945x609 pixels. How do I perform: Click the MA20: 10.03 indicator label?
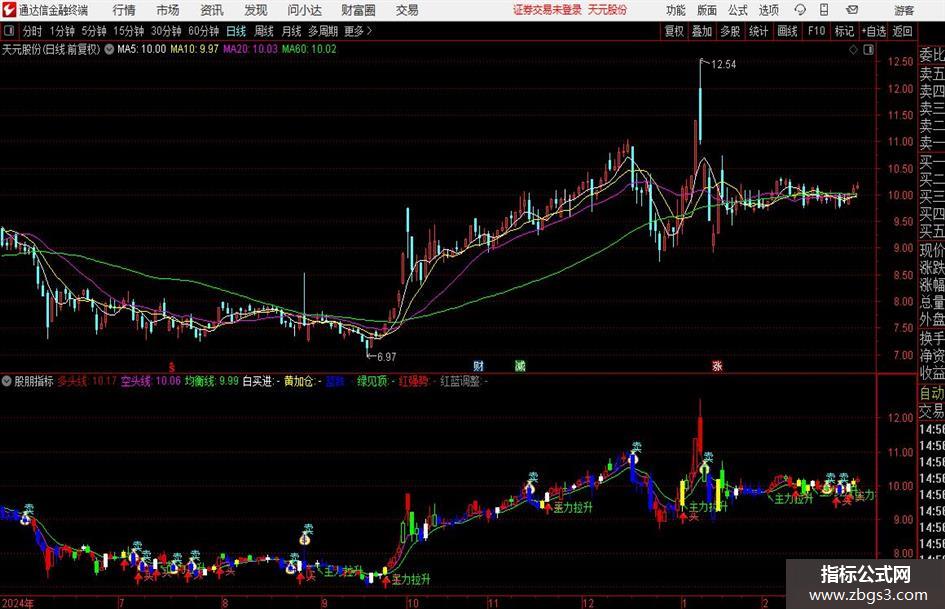pos(250,49)
